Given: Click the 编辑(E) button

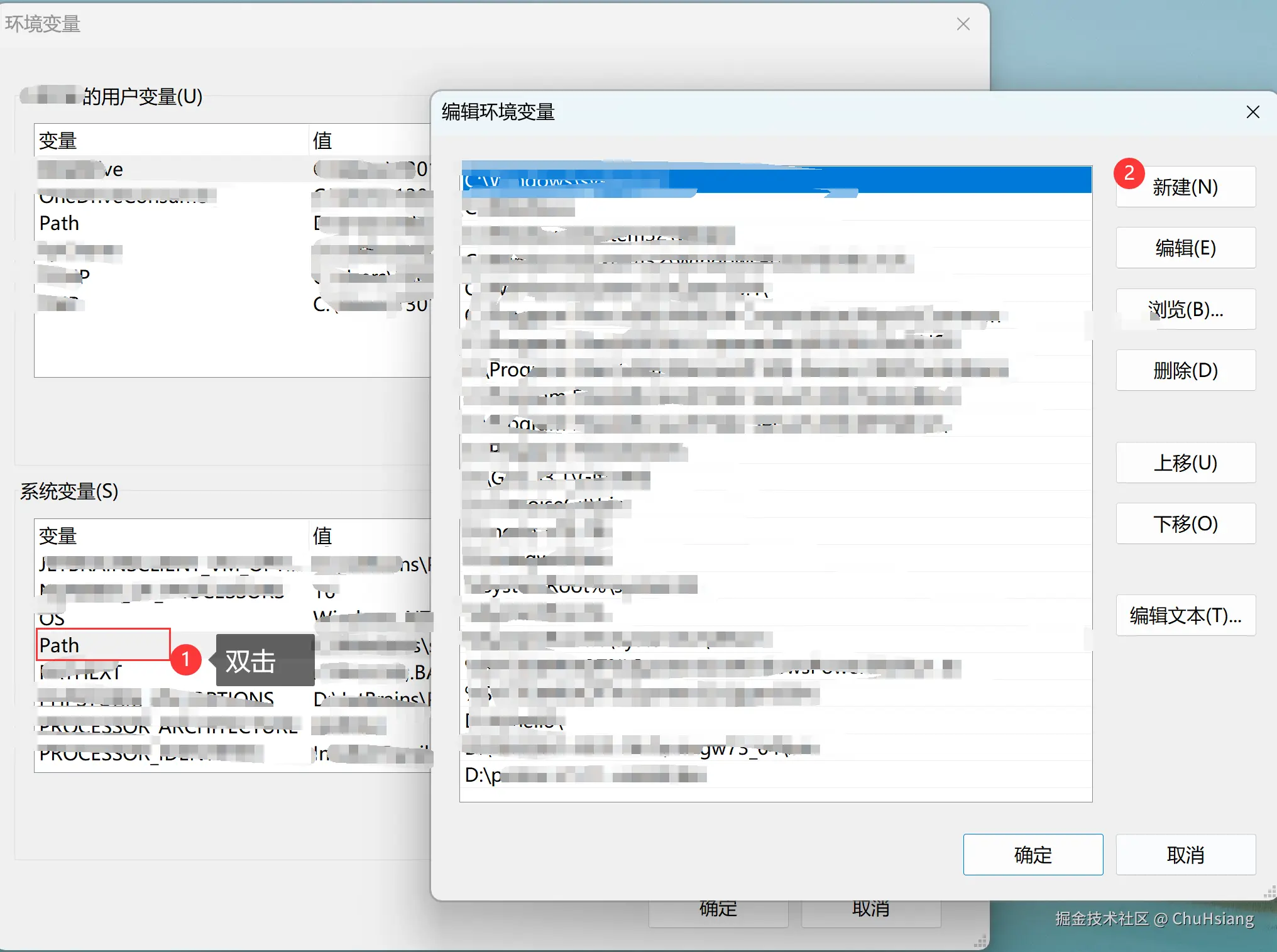Looking at the screenshot, I should 1185,248.
